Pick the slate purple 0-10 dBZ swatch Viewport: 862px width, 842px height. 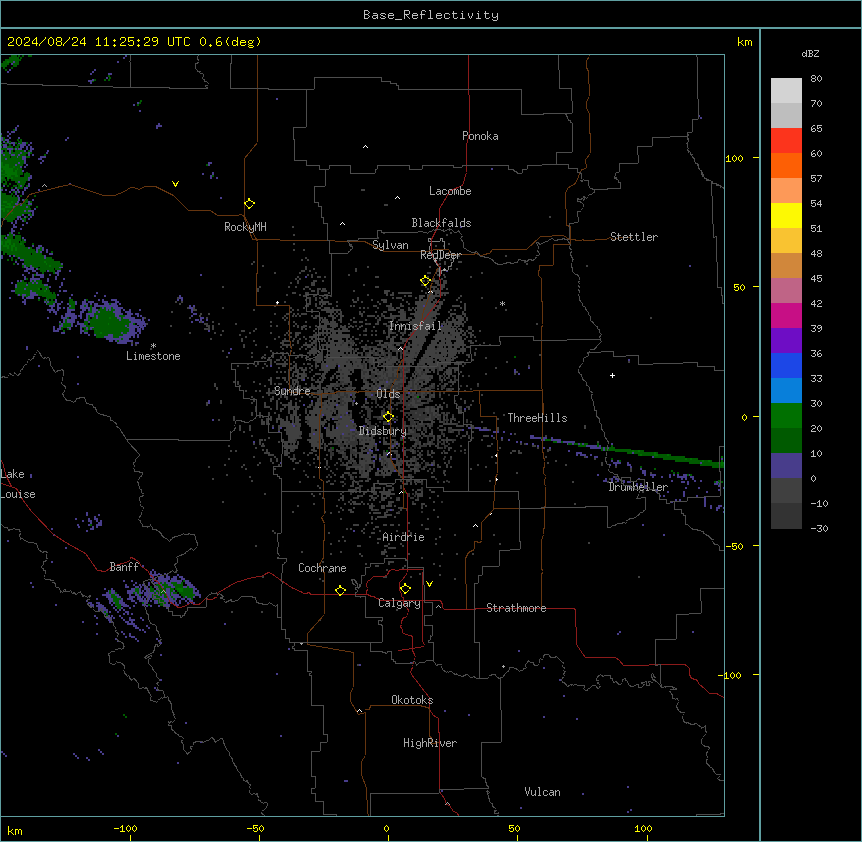(786, 466)
